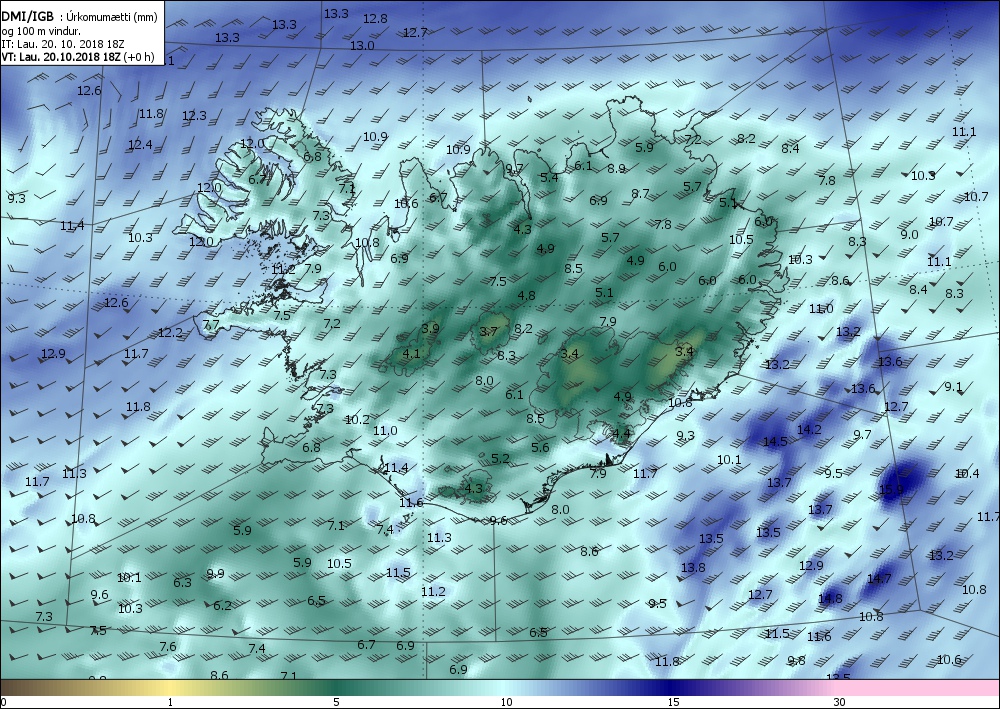The image size is (1000, 709).
Task: Click the 7.6 value on the map
Action: point(167,647)
